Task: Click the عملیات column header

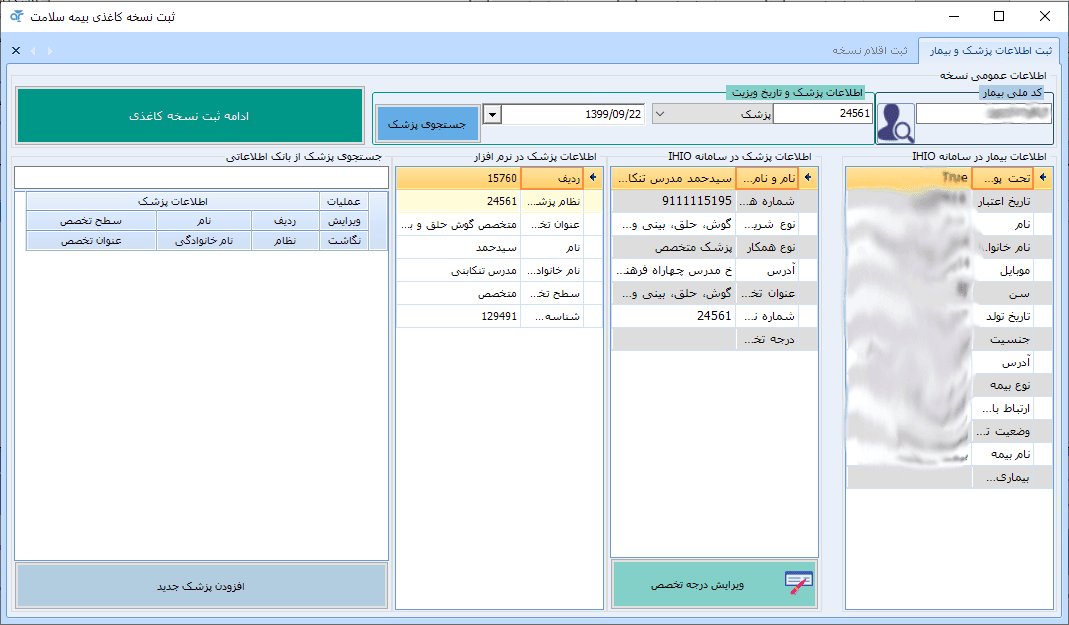Action: [344, 201]
